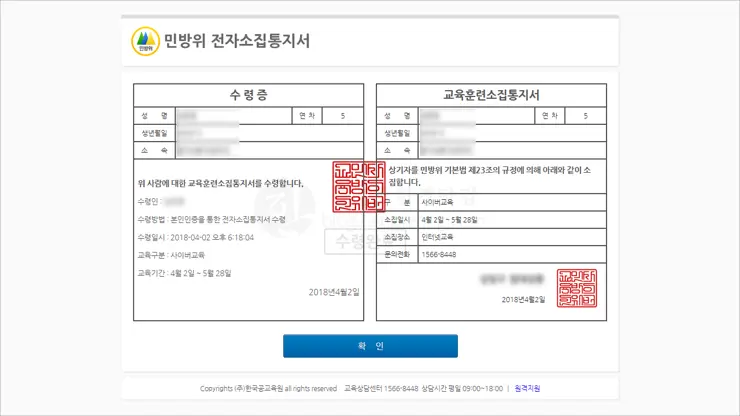Viewport: 740px width, 416px height.
Task: Click the 연차 value 5 in notice
Action: pos(585,116)
